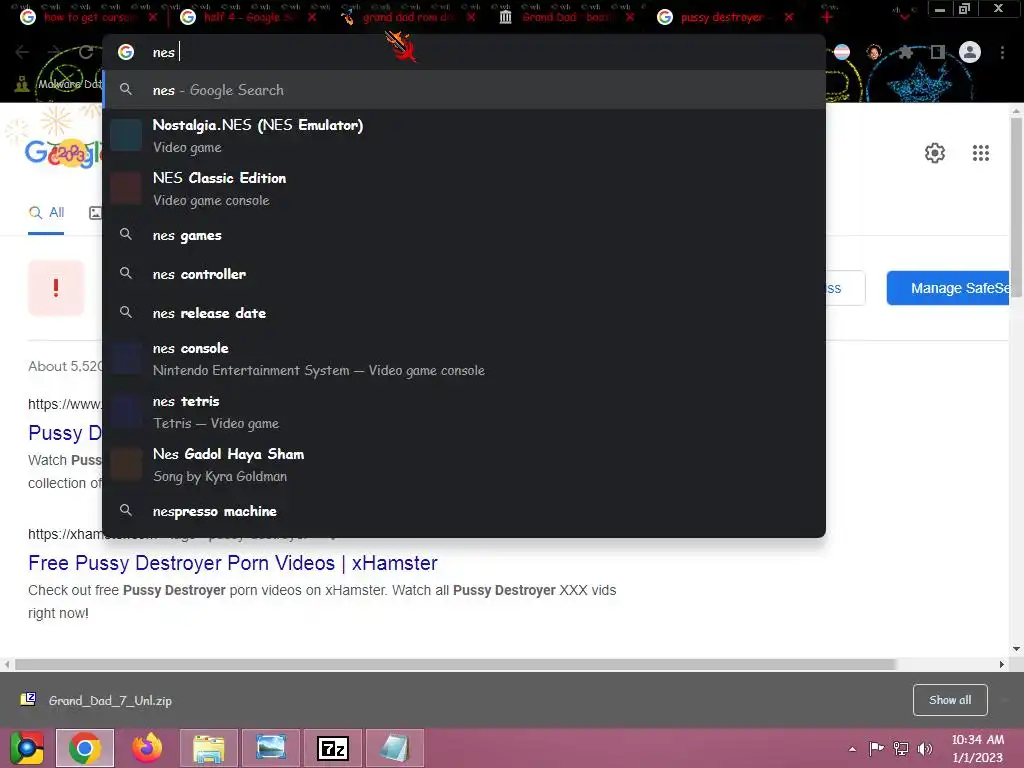1024x768 pixels.
Task: Click Show all downloads button
Action: [950, 700]
